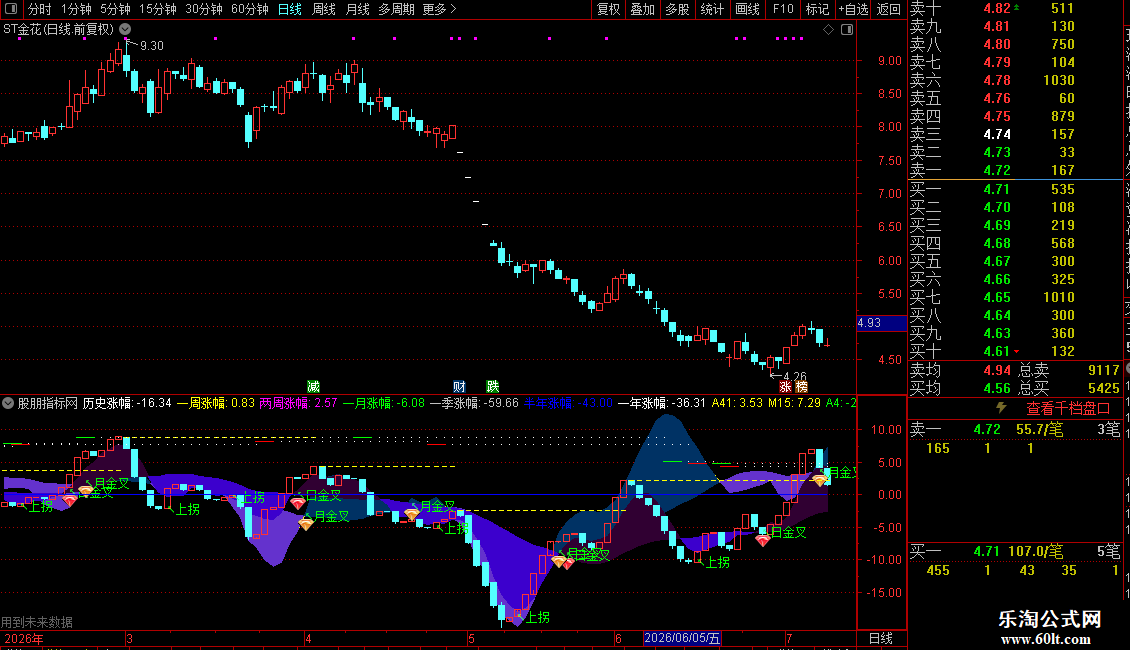
Task: Click the ST金花(日线.前复权) title
Action: tap(58, 29)
